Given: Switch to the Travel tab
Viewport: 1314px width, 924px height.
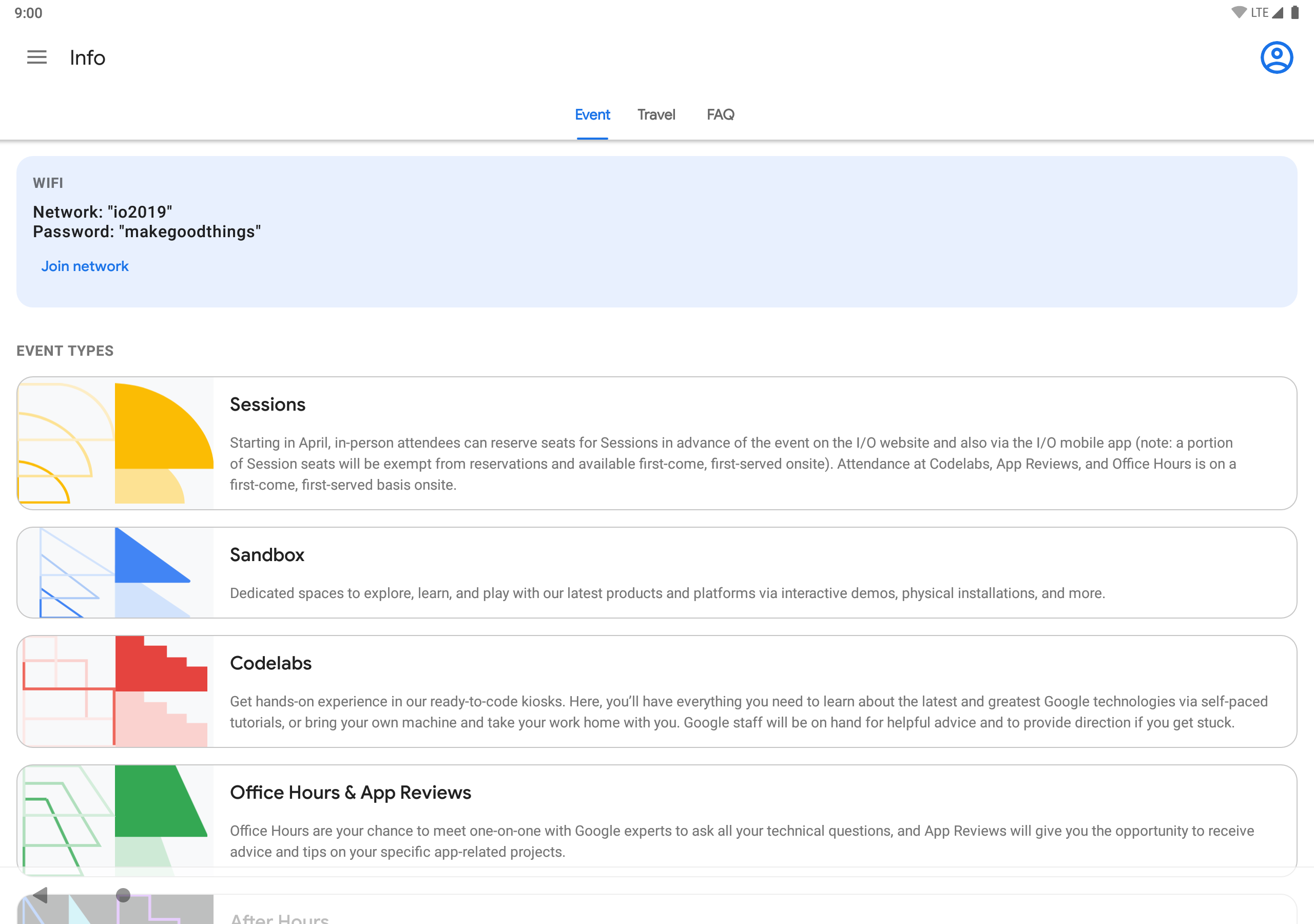Looking at the screenshot, I should point(656,114).
